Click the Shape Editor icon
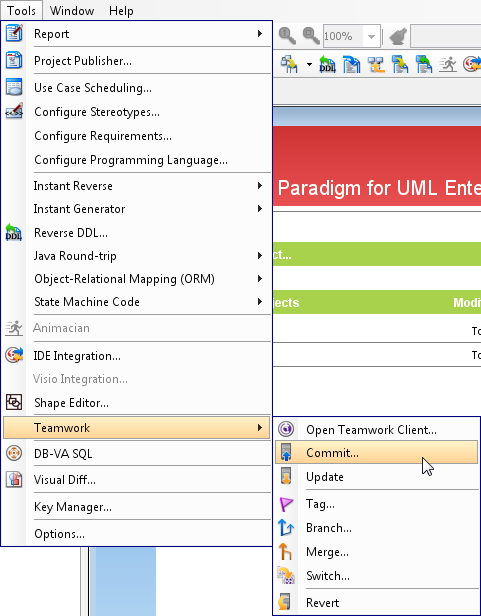 click(x=14, y=402)
